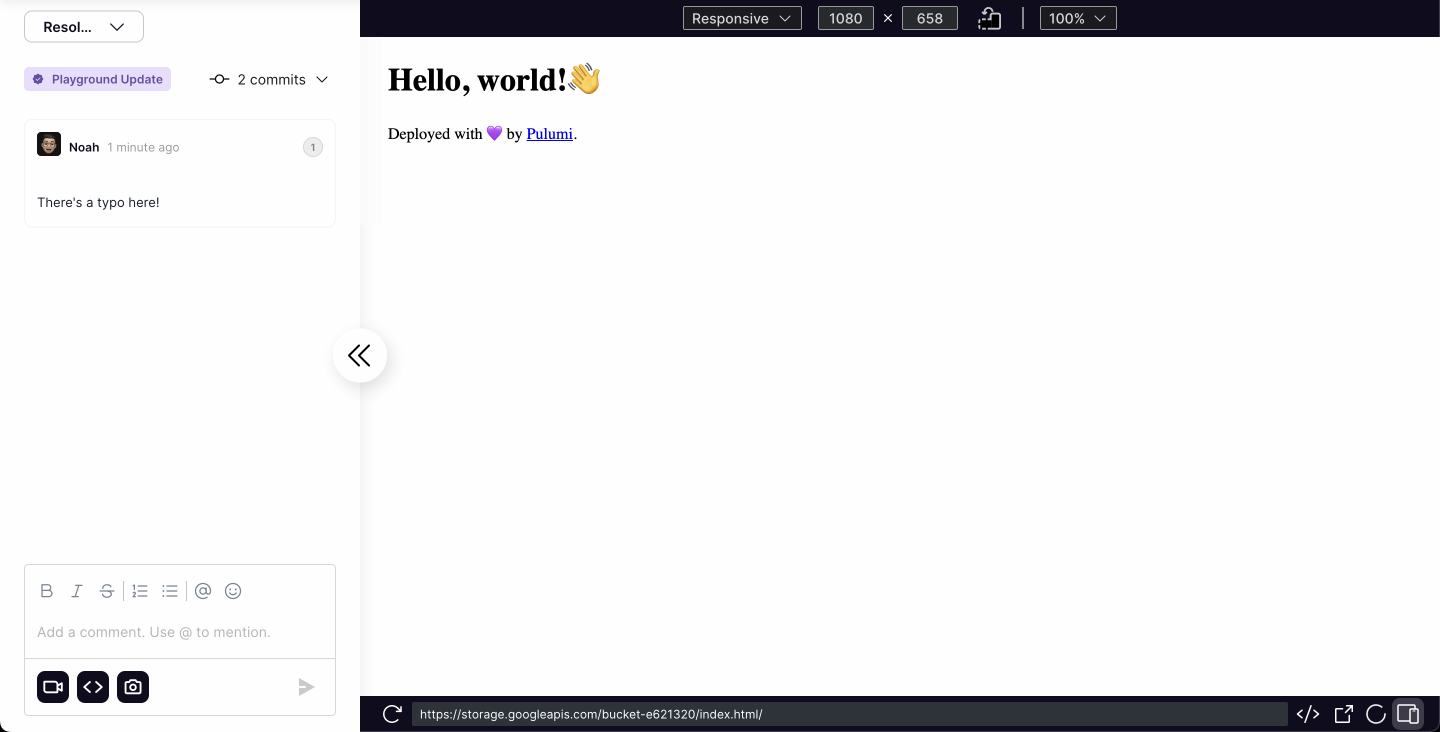Click the @ mention icon
Image resolution: width=1440 pixels, height=732 pixels.
203,591
